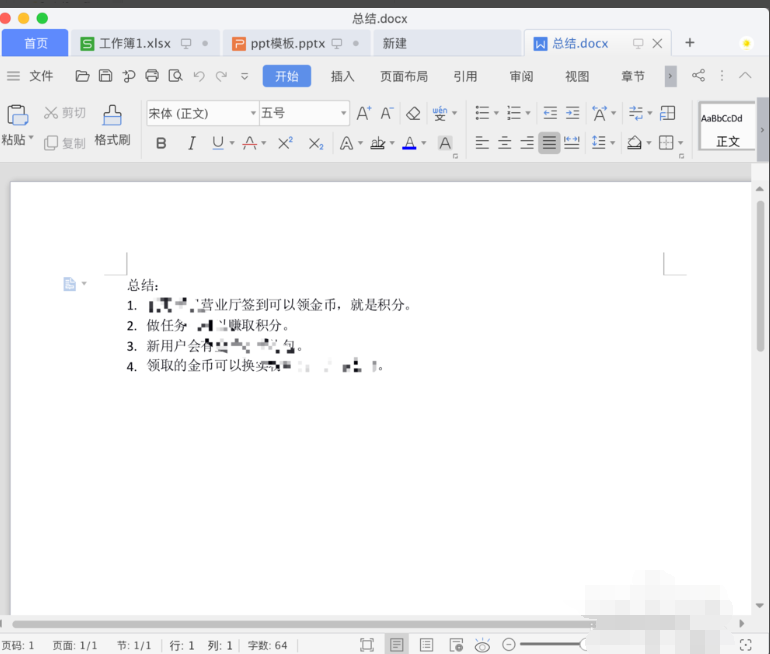
Task: Click the share icon in ribbon
Action: (x=698, y=76)
